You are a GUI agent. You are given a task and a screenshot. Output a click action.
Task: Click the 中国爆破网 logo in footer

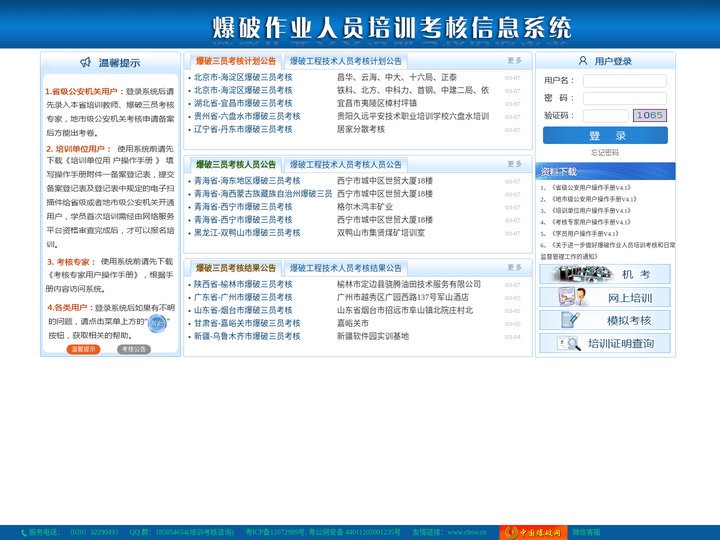point(534,533)
